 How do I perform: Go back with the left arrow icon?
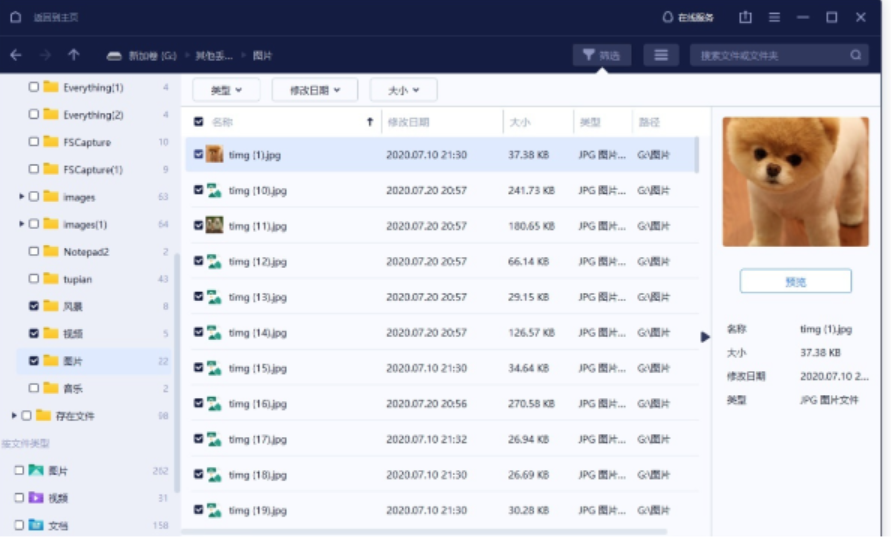16,55
